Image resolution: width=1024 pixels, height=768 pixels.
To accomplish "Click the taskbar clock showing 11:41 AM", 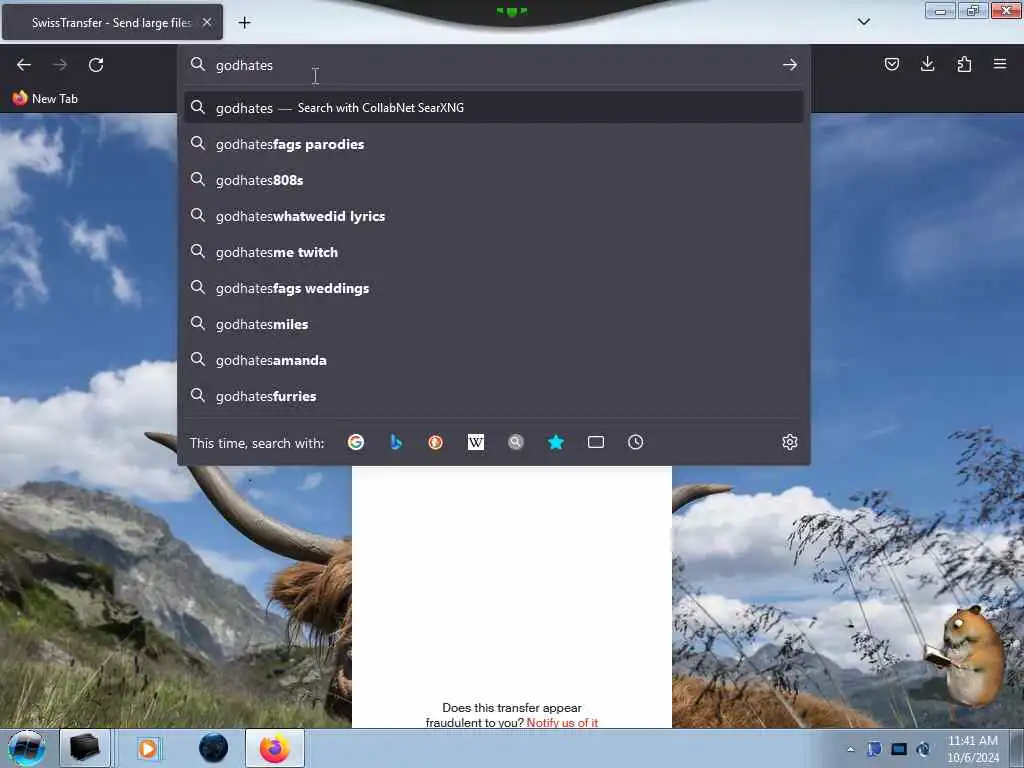I will [x=972, y=748].
